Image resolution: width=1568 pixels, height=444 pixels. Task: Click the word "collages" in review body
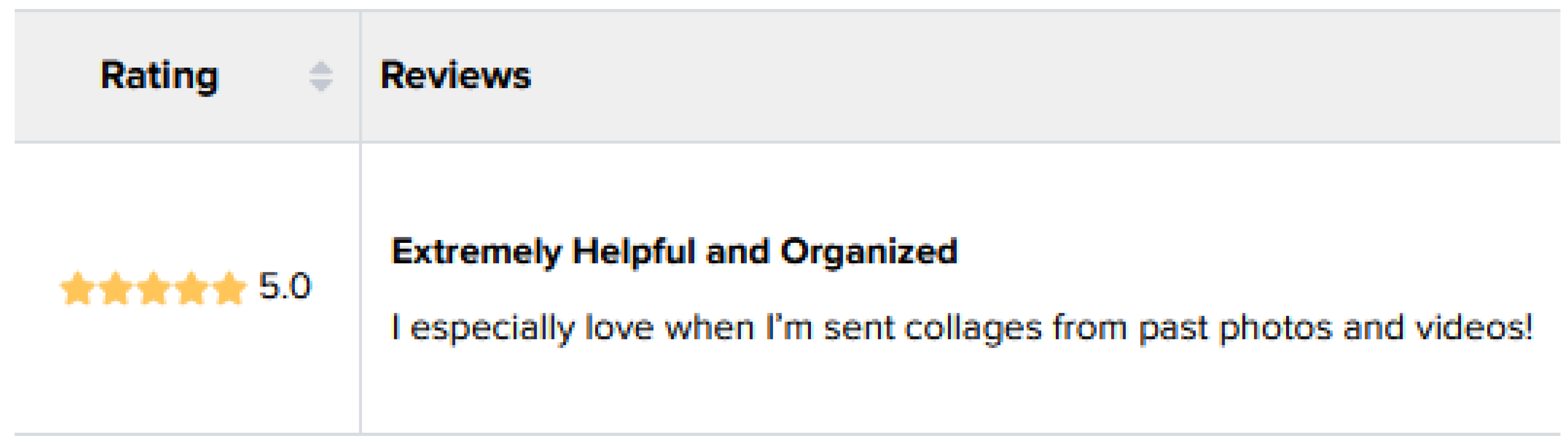click(973, 329)
